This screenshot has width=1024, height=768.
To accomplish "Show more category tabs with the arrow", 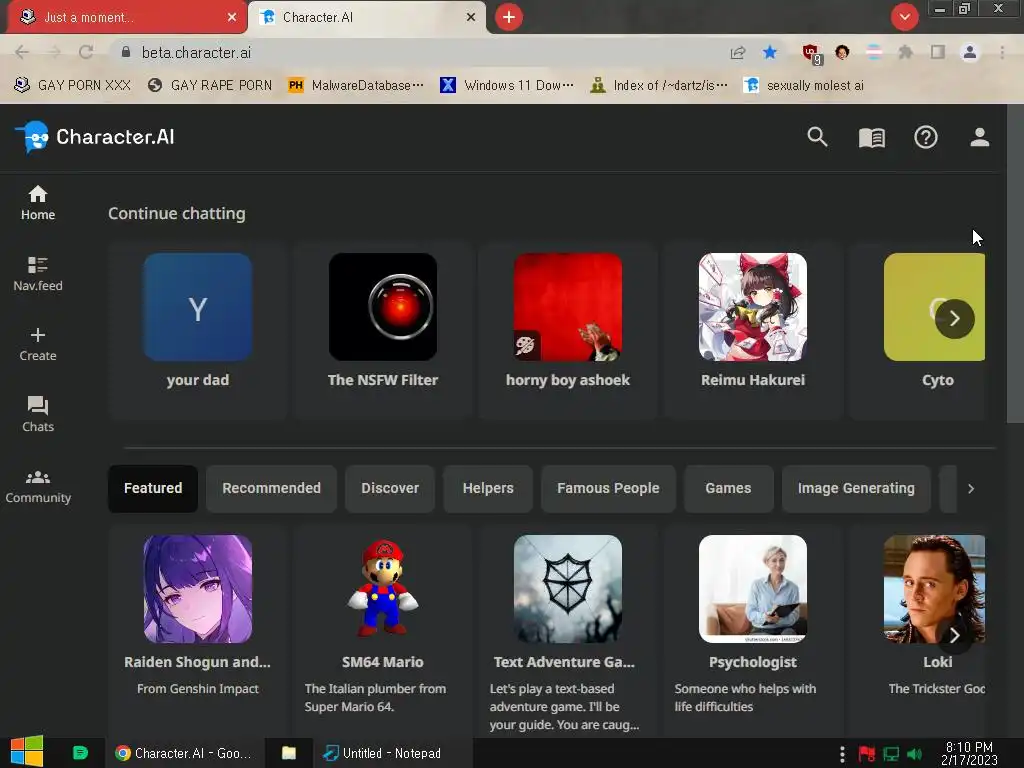I will pos(971,488).
